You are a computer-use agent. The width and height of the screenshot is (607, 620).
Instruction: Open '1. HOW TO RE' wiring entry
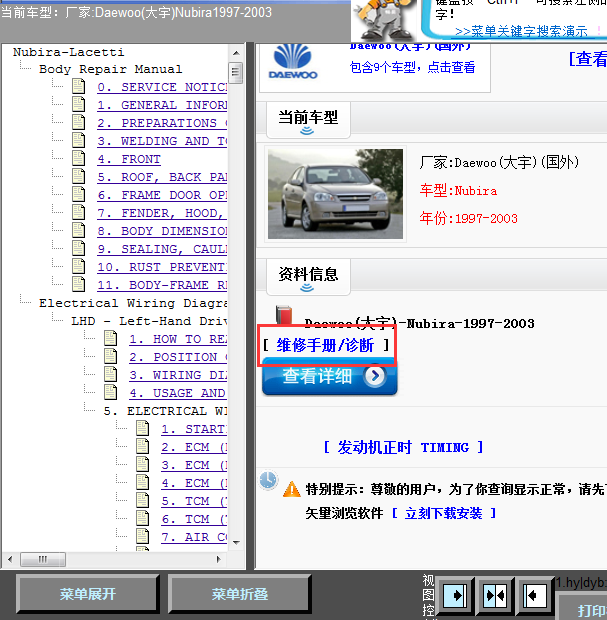[x=178, y=339]
